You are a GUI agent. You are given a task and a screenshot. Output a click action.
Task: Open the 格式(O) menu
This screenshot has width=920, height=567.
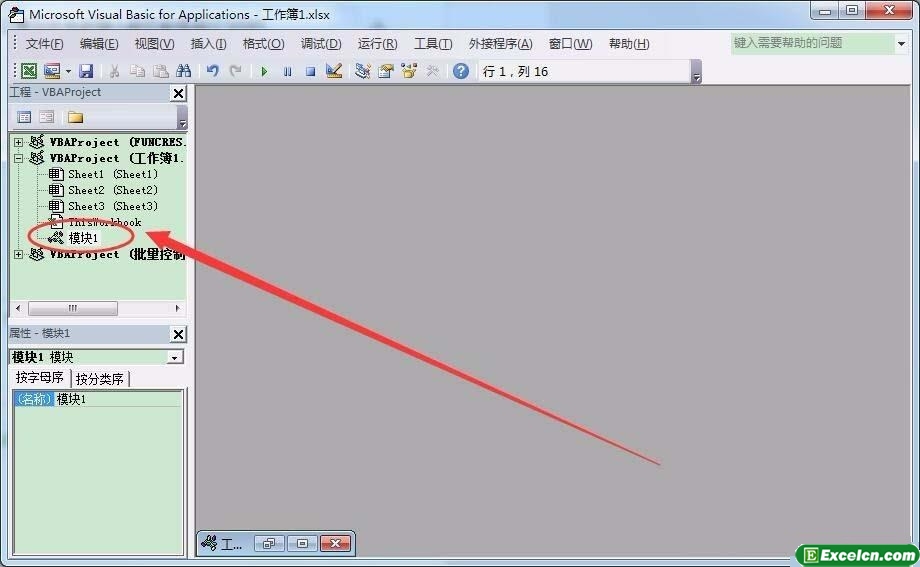click(263, 44)
